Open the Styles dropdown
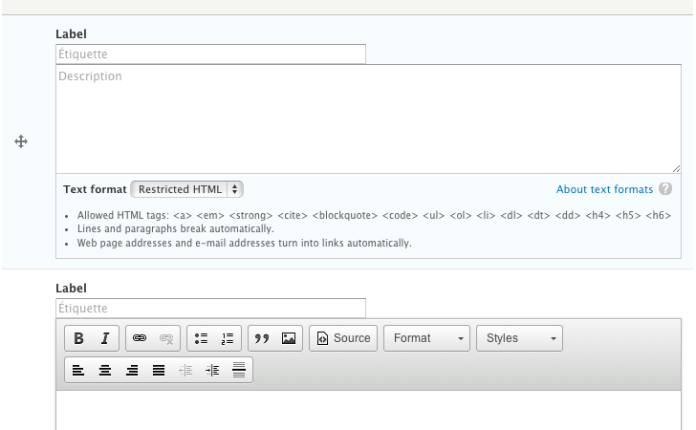 point(520,338)
